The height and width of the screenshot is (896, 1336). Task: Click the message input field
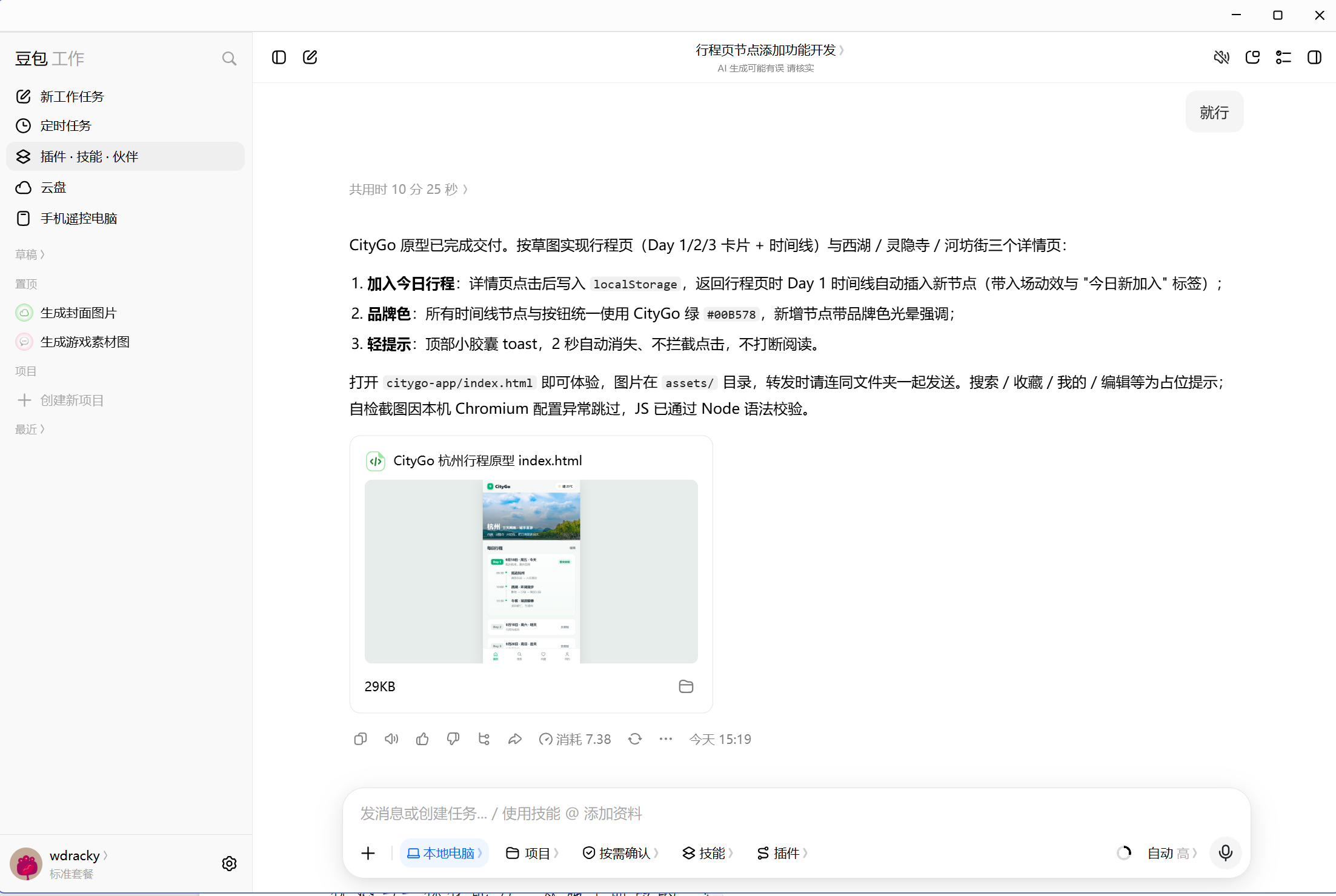click(x=796, y=813)
